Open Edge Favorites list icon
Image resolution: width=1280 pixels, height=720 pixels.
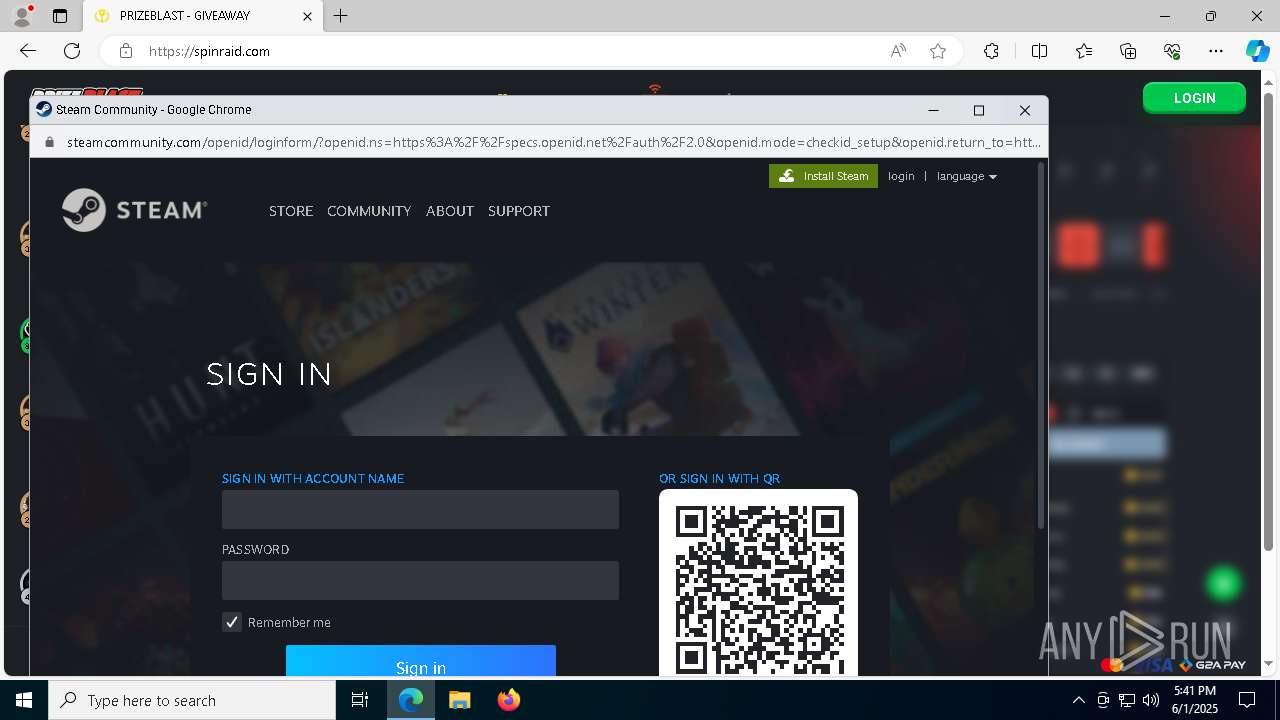(1084, 51)
